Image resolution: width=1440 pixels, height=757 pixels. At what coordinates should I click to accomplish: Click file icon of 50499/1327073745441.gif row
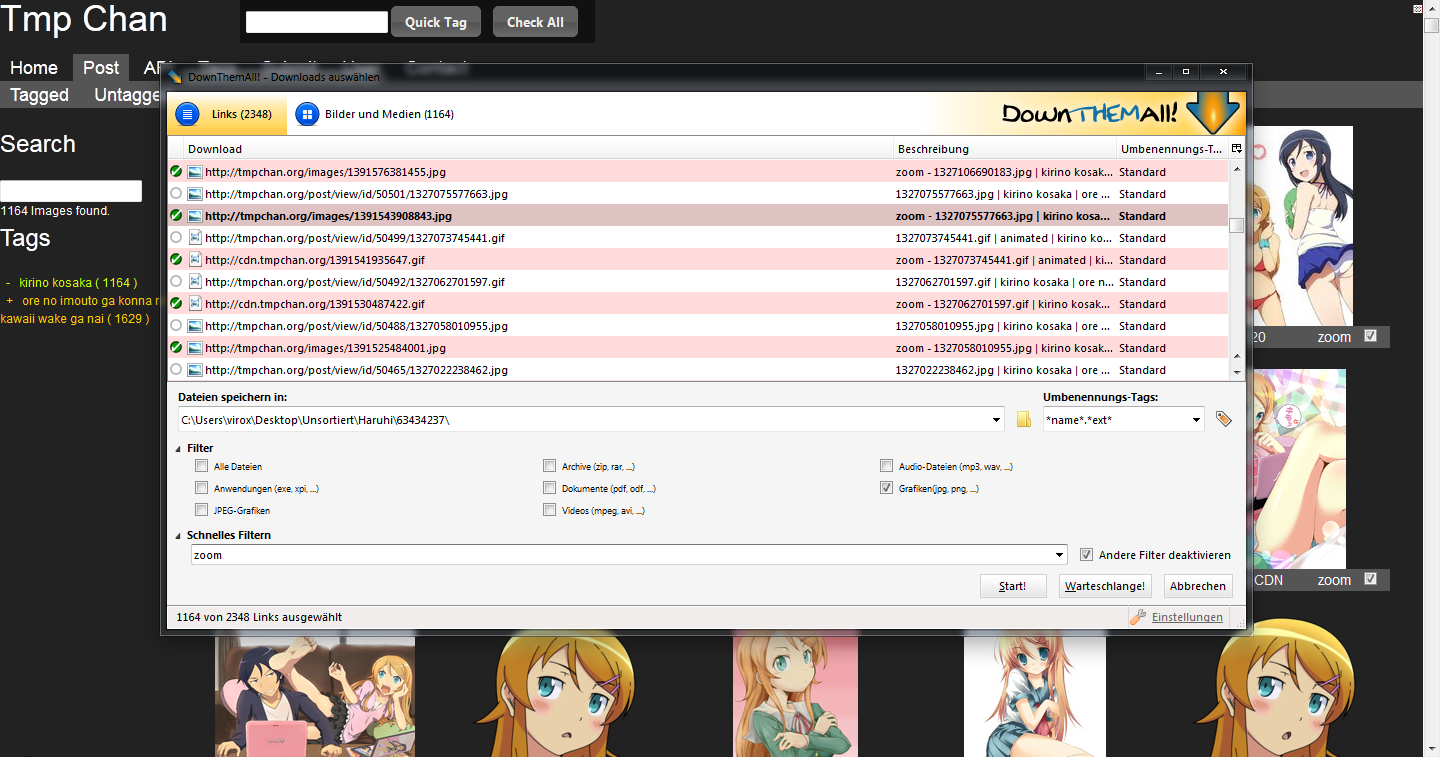(x=195, y=238)
